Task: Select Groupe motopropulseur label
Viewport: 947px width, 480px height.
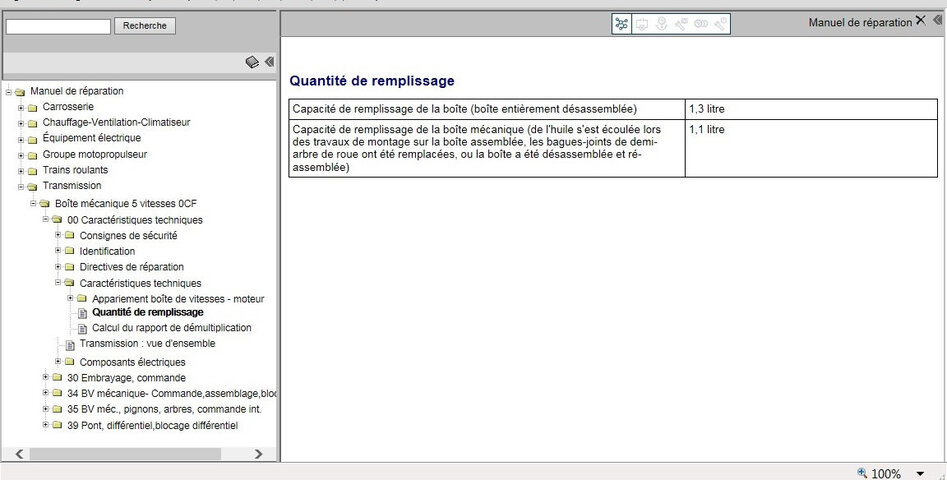Action: tap(94, 155)
